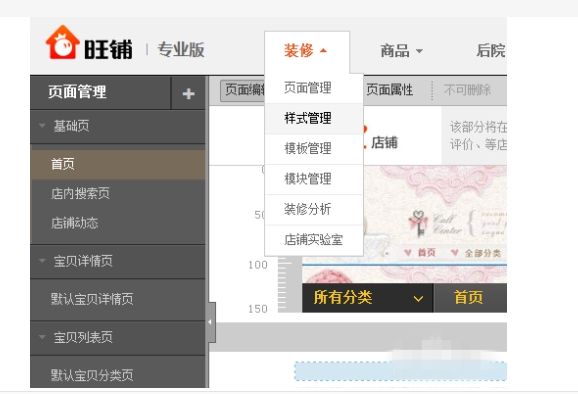Screen dimensions: 578x394
Task: Click the dashed light-blue module placeholder
Action: point(401,371)
